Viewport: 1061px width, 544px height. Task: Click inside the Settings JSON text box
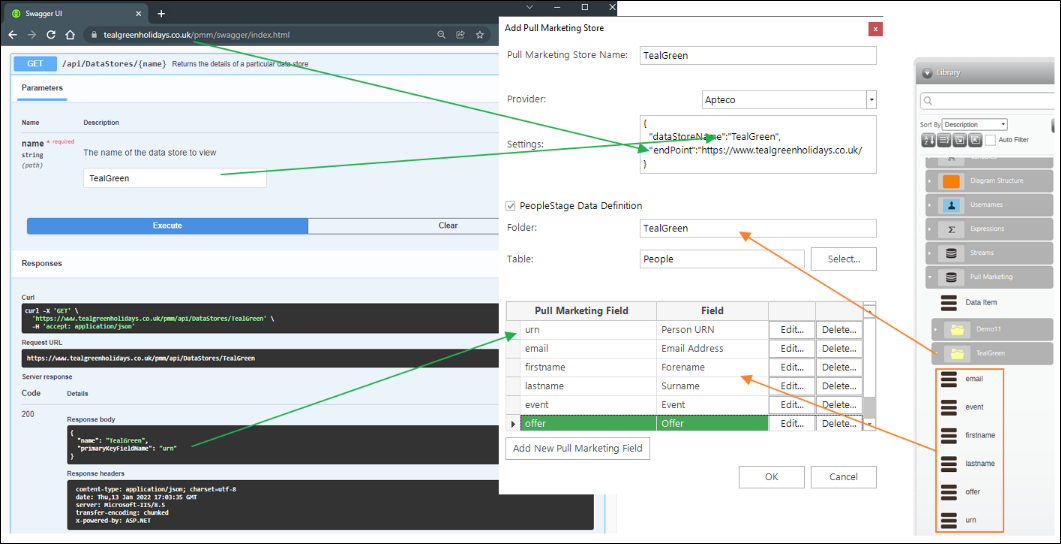(x=758, y=144)
